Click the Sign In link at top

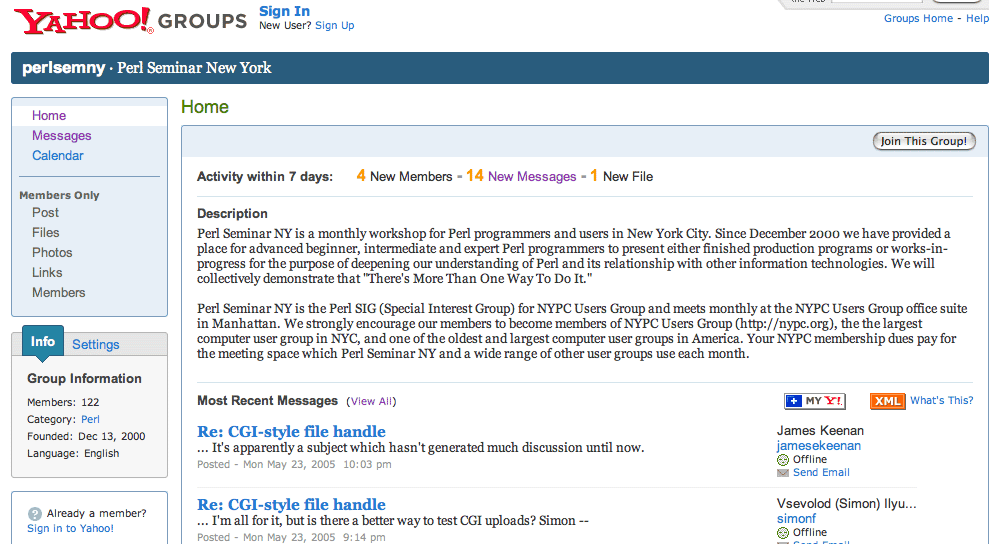(284, 11)
